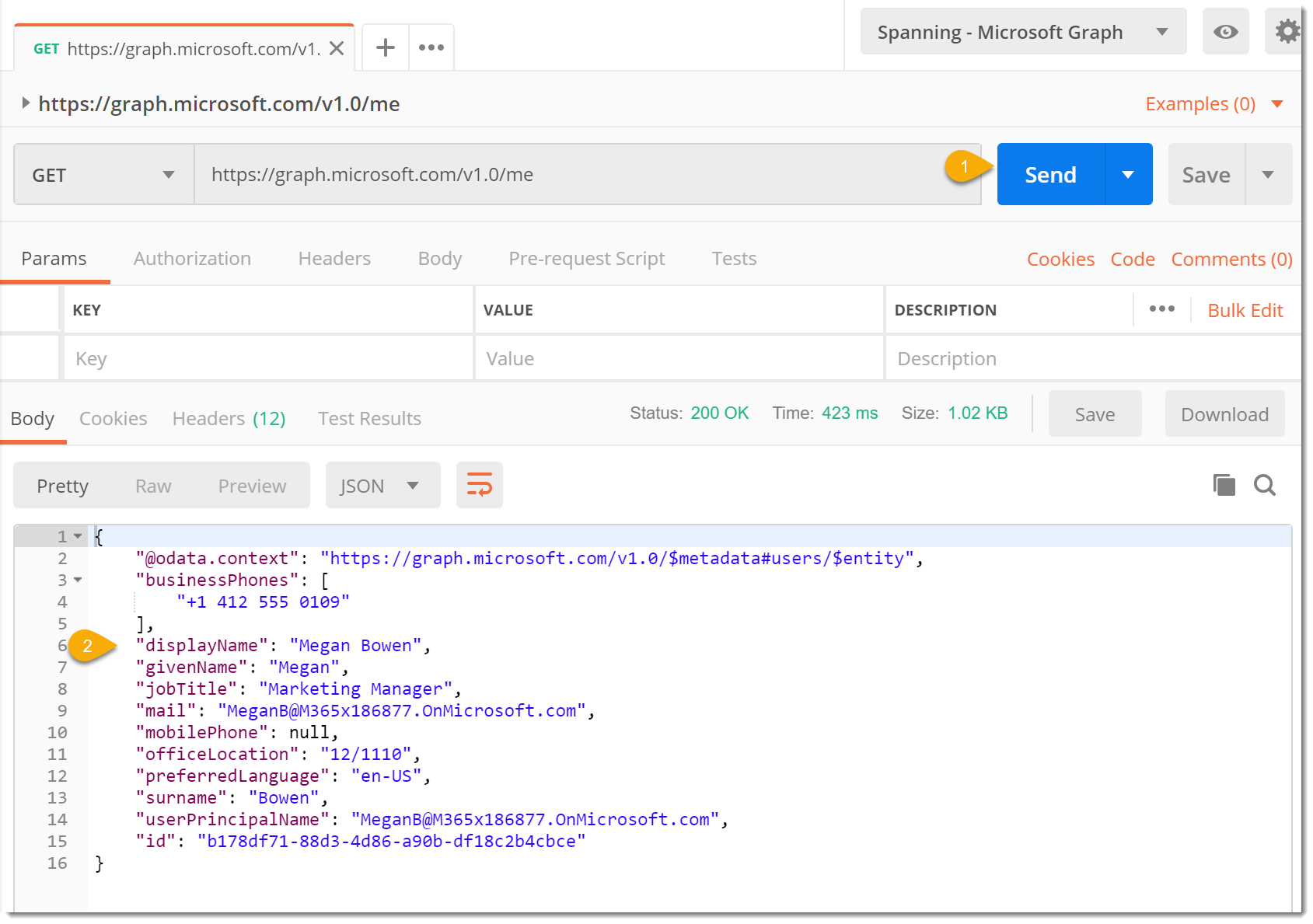Click the userPrincipalName value on line 14

click(x=535, y=819)
